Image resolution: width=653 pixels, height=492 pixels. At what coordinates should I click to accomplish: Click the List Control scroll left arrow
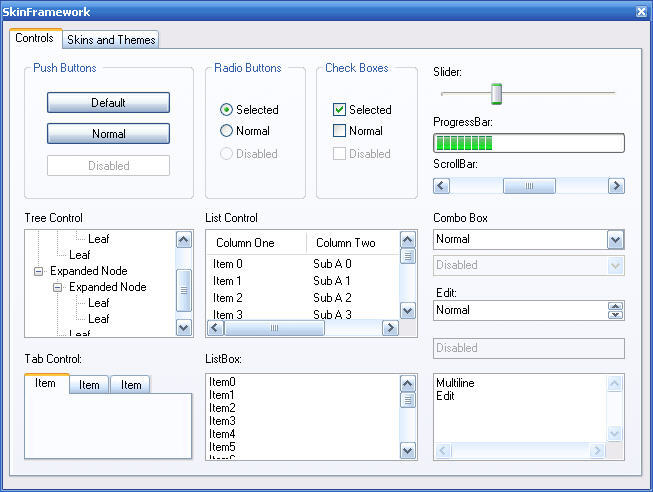click(215, 328)
